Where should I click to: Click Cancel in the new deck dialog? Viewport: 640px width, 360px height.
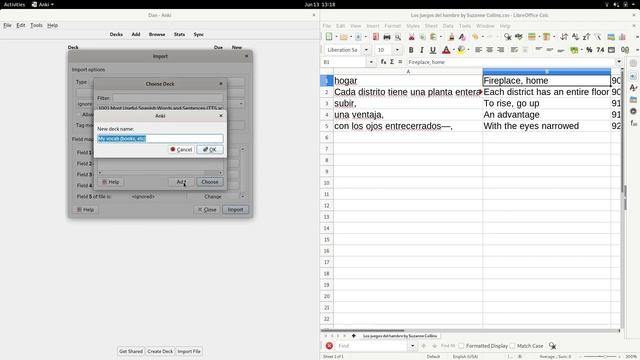(x=181, y=149)
